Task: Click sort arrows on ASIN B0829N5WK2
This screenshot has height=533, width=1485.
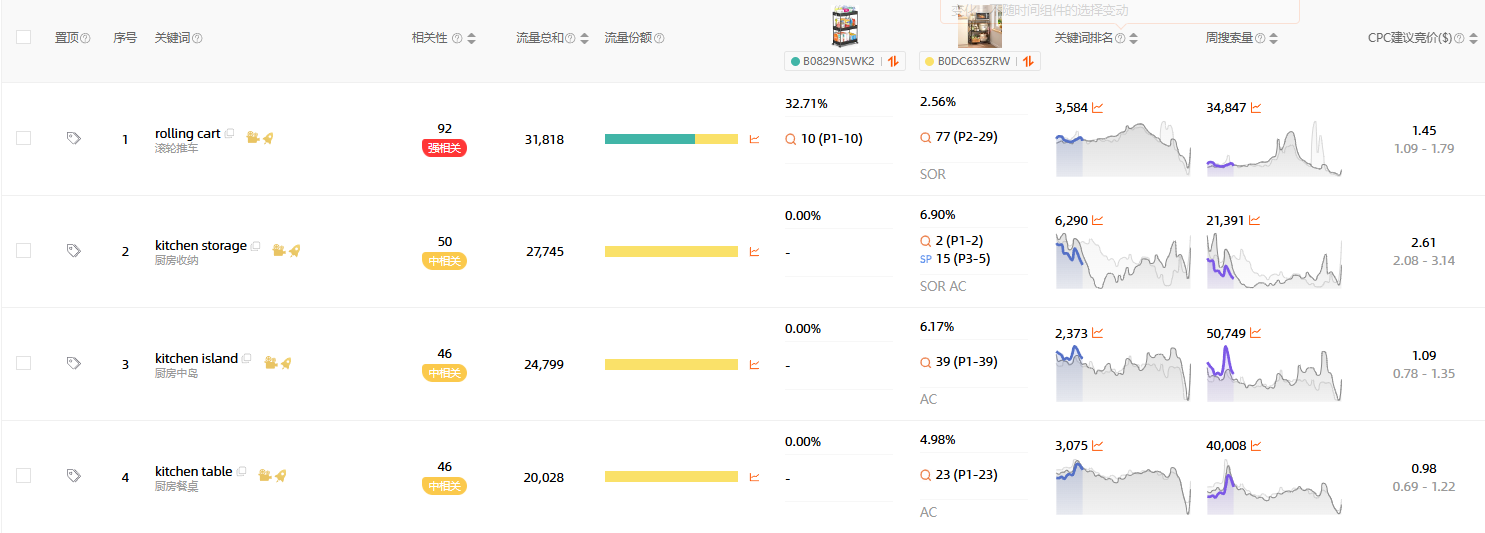Action: coord(893,61)
